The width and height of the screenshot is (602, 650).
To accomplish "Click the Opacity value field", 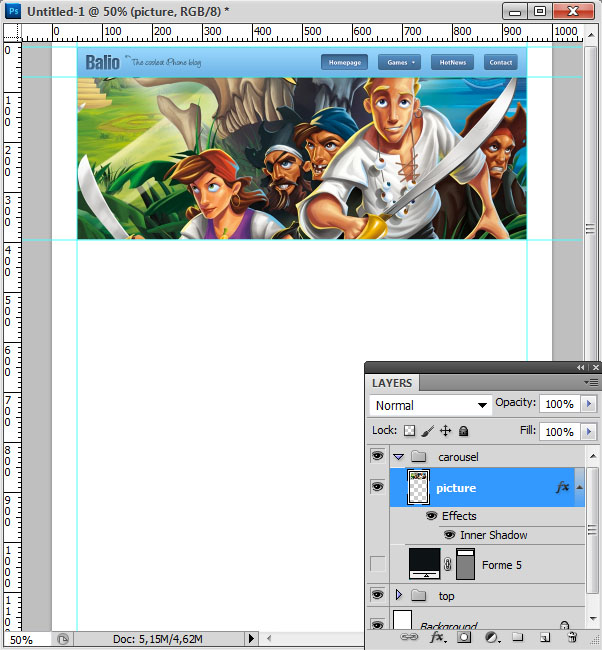I will pyautogui.click(x=559, y=404).
